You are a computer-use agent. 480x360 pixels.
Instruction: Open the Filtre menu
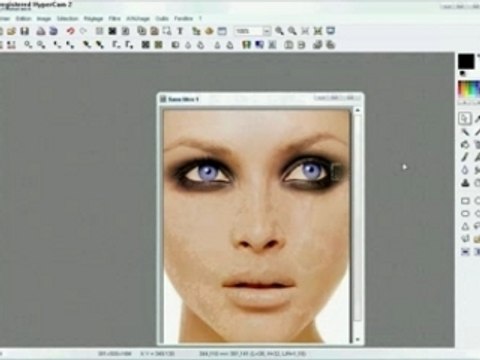coord(114,19)
